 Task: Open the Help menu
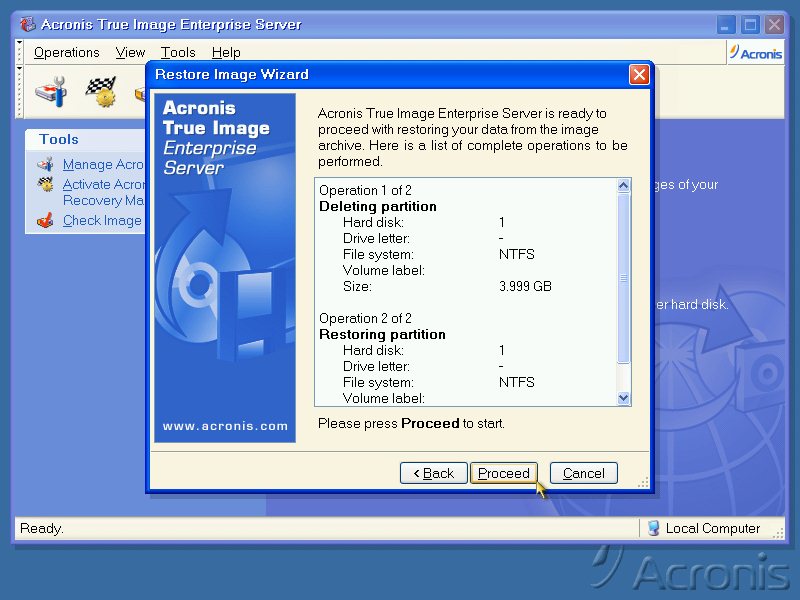coord(226,53)
